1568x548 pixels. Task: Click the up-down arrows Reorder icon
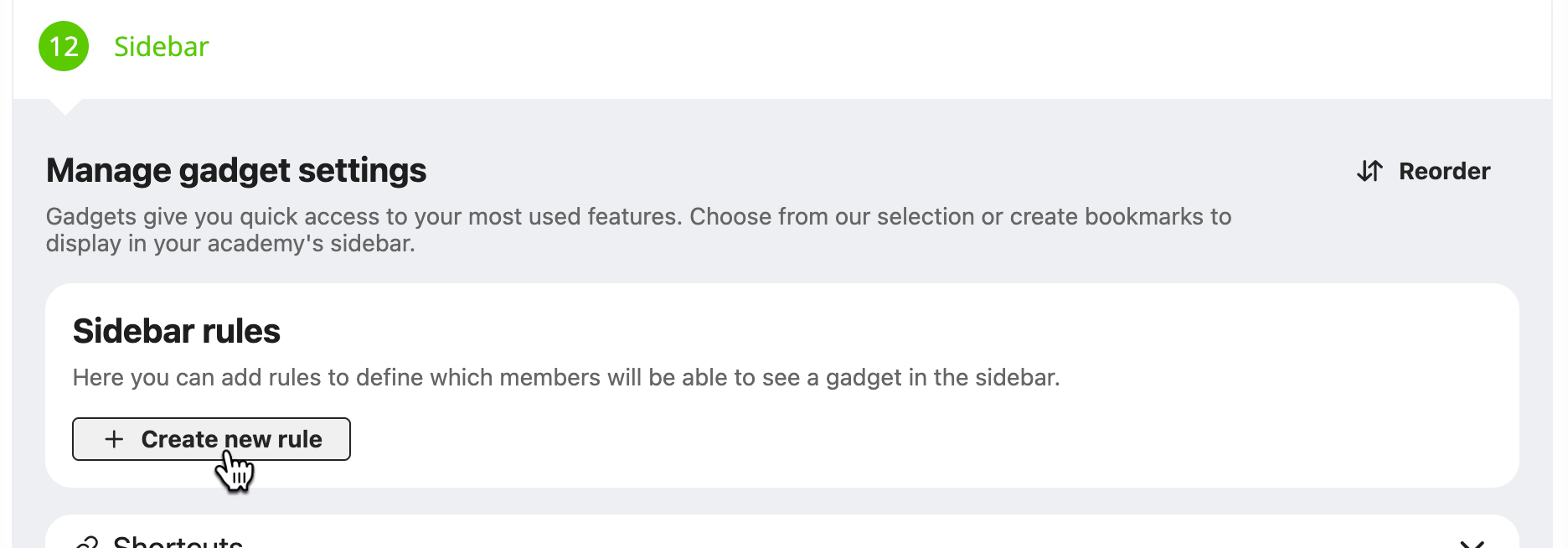[x=1369, y=171]
